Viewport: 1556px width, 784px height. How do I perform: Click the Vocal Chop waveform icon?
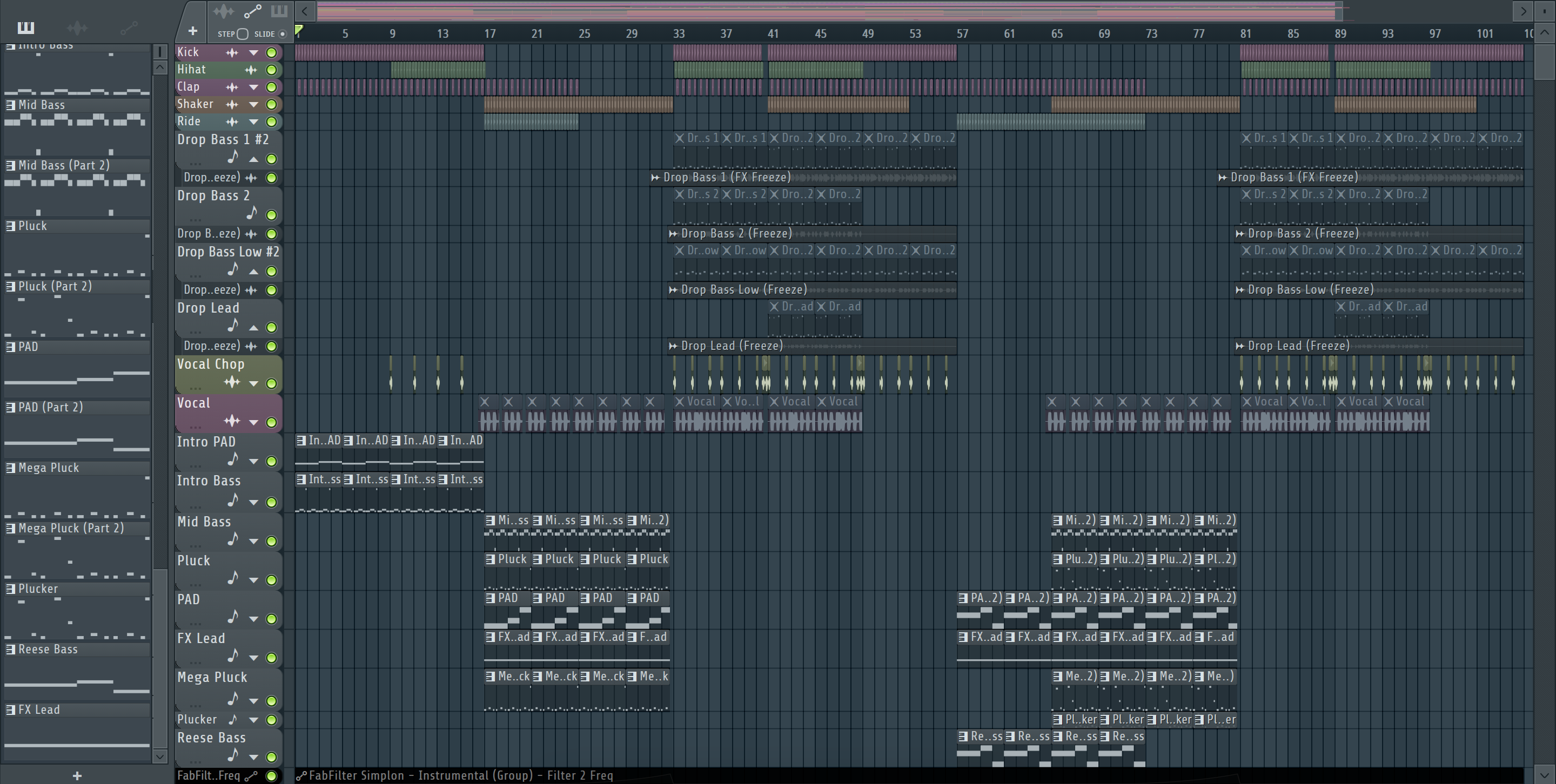pyautogui.click(x=232, y=382)
